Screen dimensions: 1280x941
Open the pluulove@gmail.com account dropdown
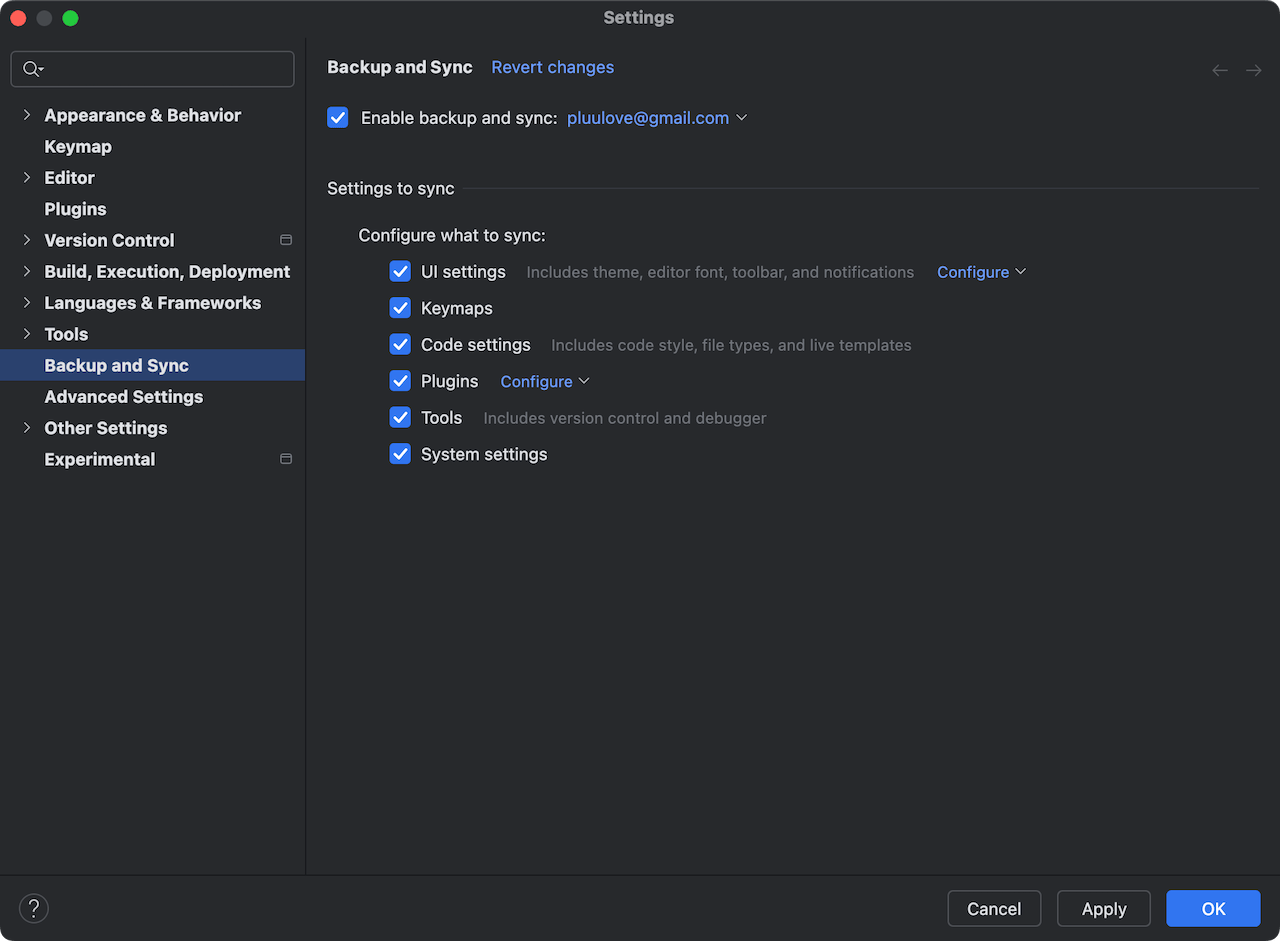(657, 118)
